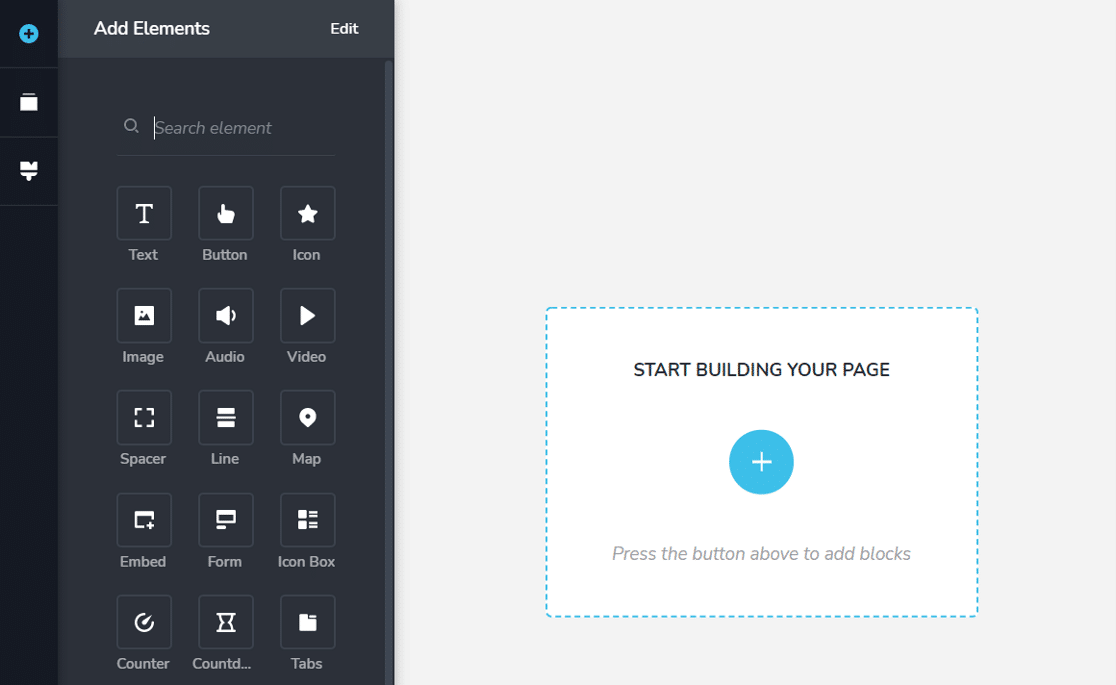Select the Counter element
Viewport: 1116px width, 685px height.
(143, 621)
